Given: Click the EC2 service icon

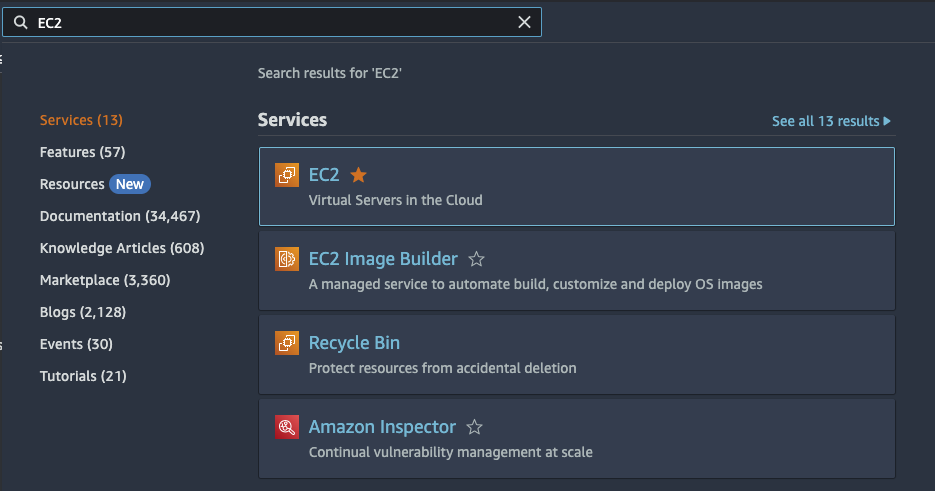Looking at the screenshot, I should 287,175.
